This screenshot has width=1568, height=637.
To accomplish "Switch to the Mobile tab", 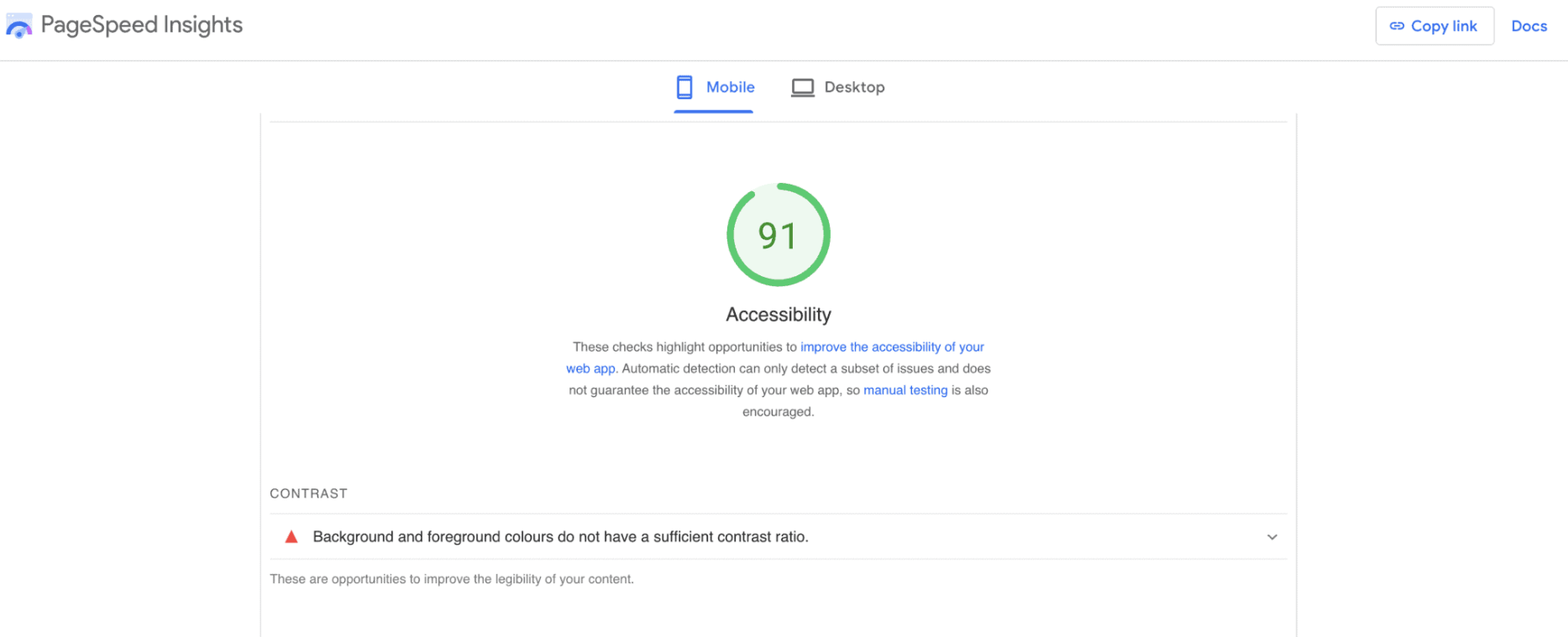I will click(x=714, y=87).
